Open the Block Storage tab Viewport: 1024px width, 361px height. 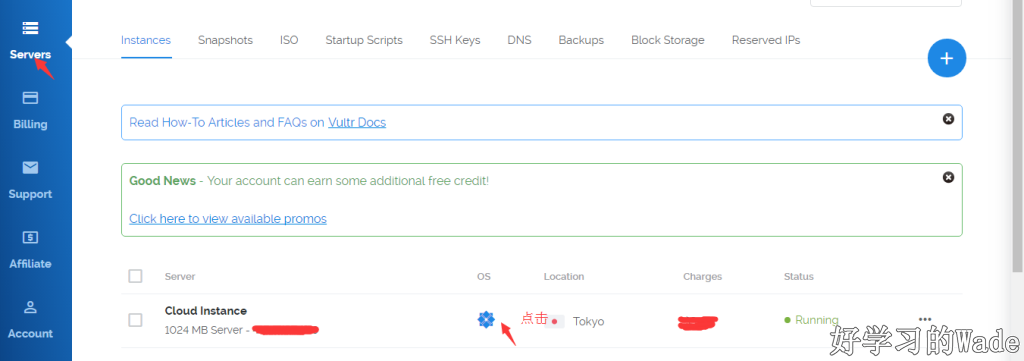coord(667,40)
